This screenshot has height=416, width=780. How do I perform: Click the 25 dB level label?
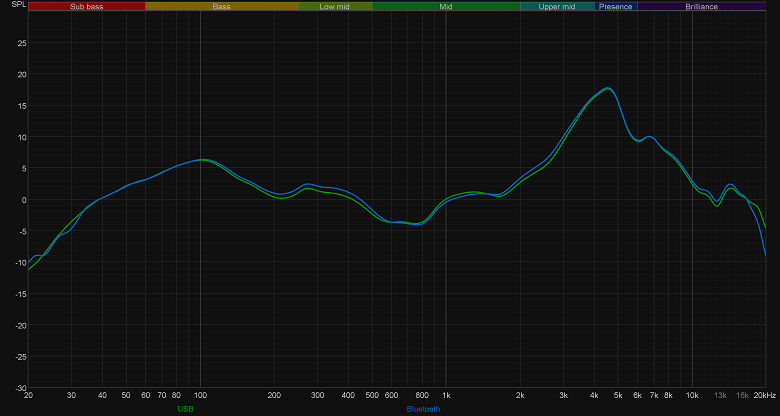pyautogui.click(x=22, y=43)
